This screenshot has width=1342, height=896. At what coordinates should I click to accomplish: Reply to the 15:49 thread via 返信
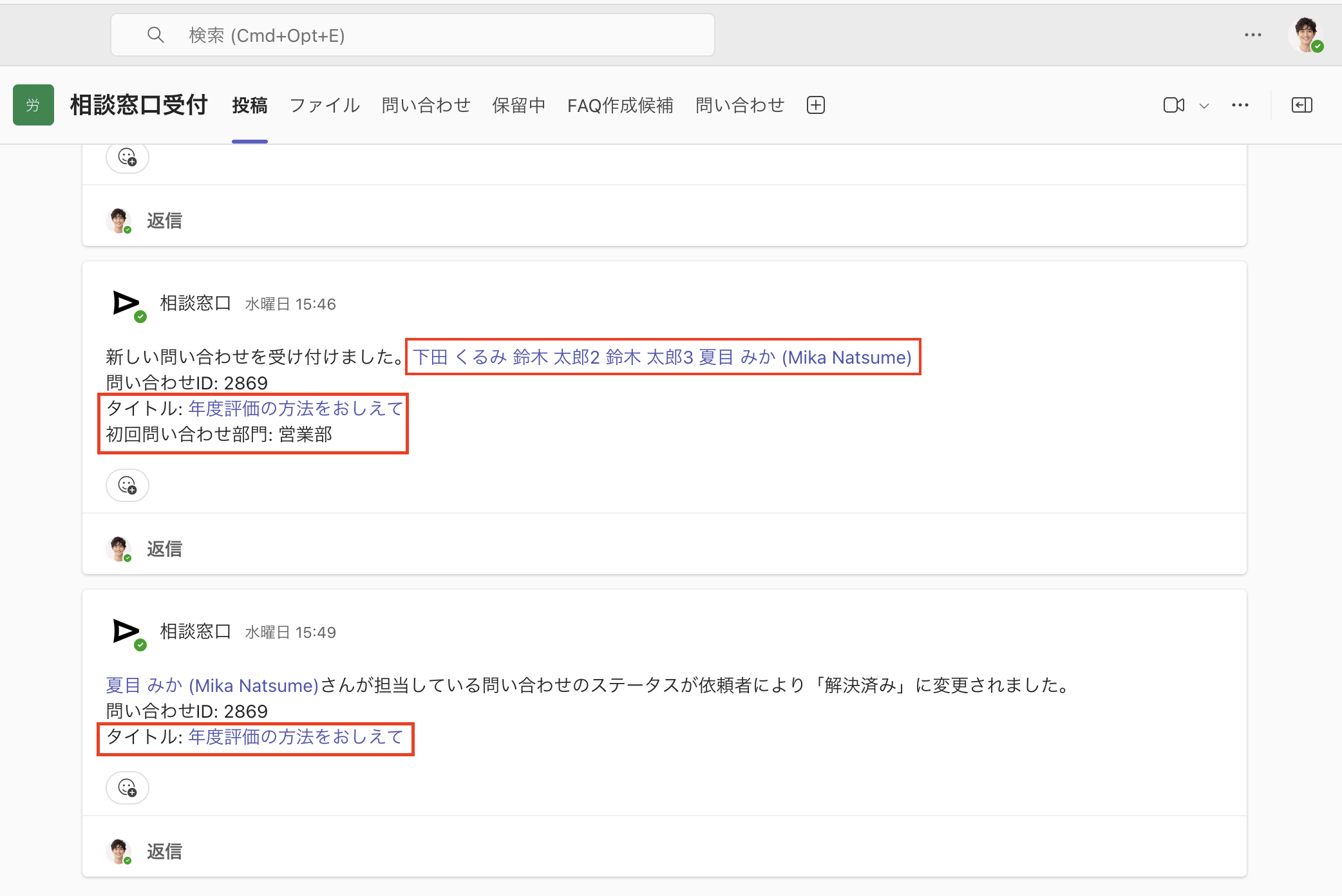[164, 852]
